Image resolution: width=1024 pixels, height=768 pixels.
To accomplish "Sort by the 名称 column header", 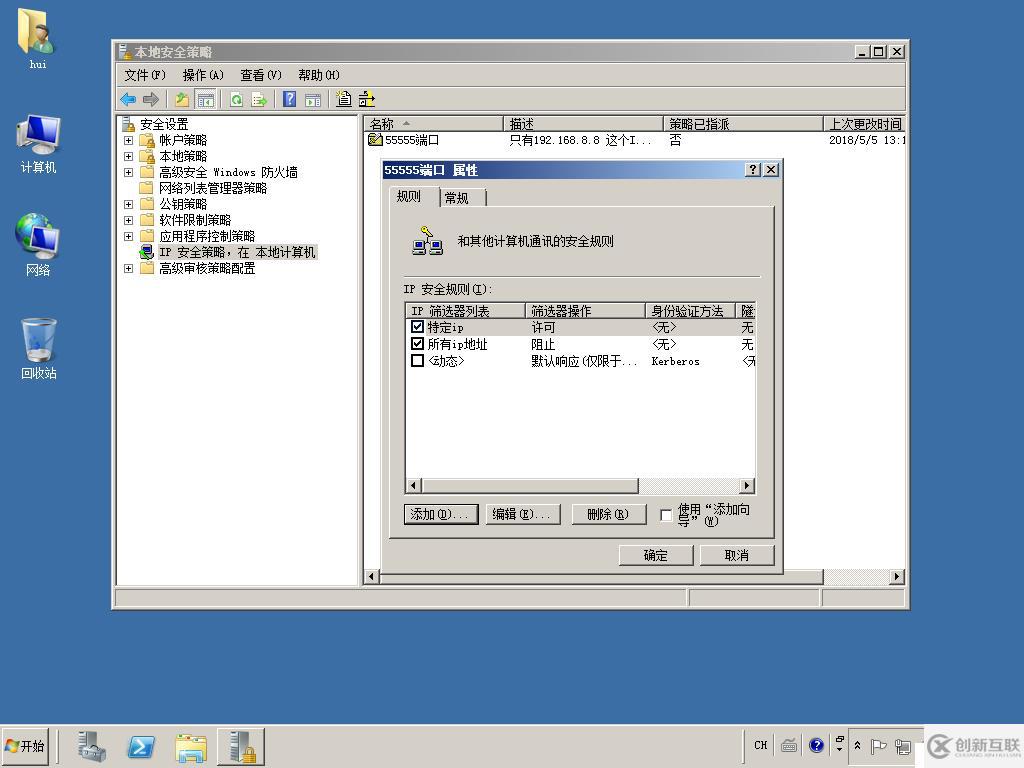I will [434, 123].
